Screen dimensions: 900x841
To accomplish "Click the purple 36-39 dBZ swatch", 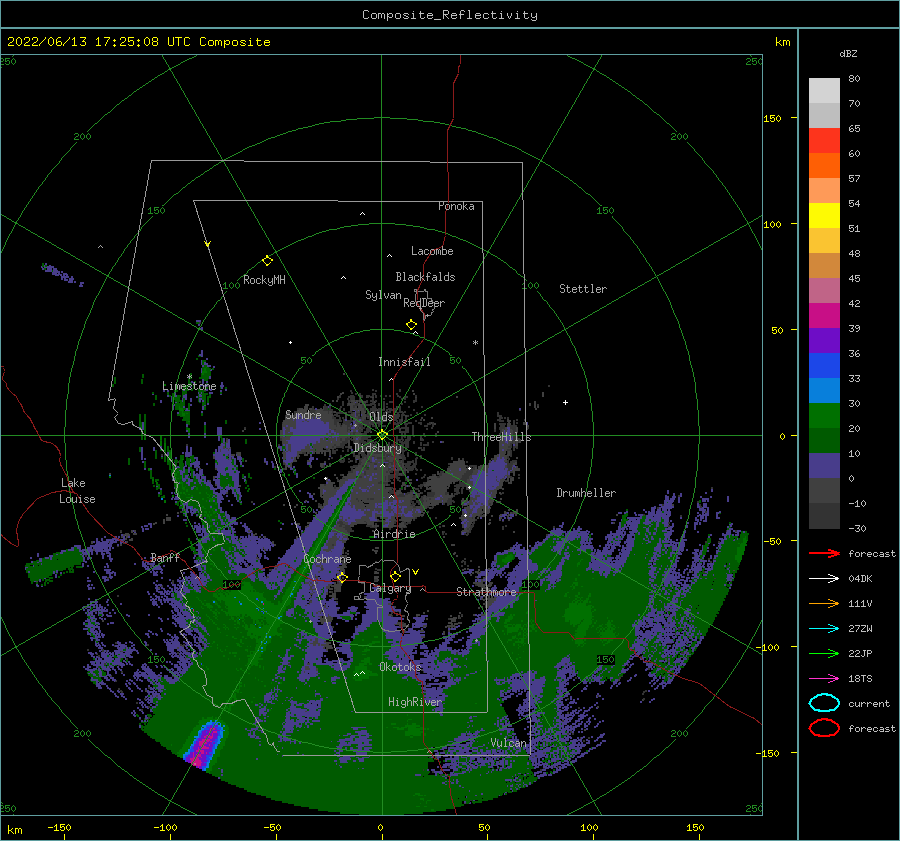I will pos(824,340).
